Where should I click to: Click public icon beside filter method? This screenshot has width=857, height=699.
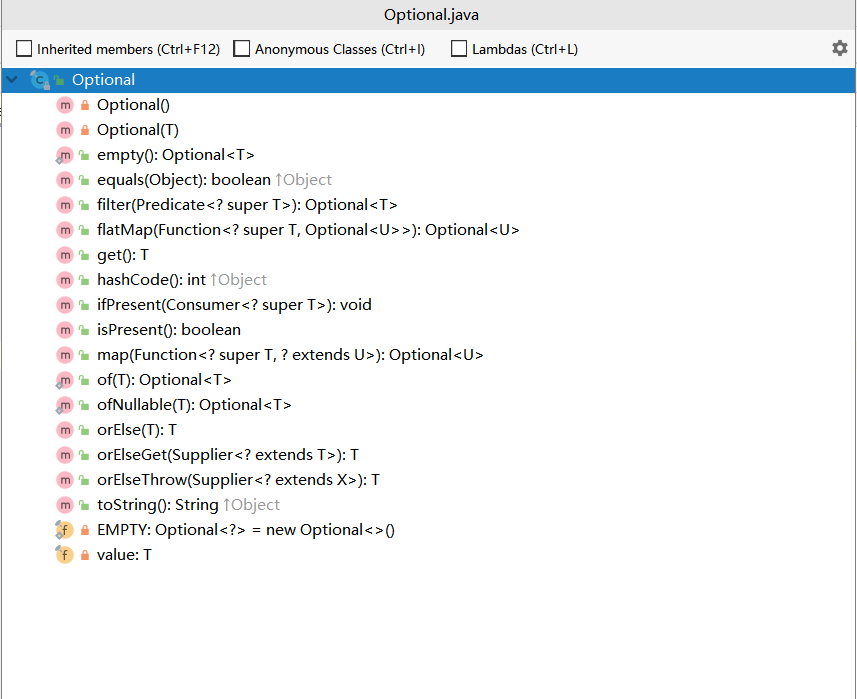(x=84, y=205)
